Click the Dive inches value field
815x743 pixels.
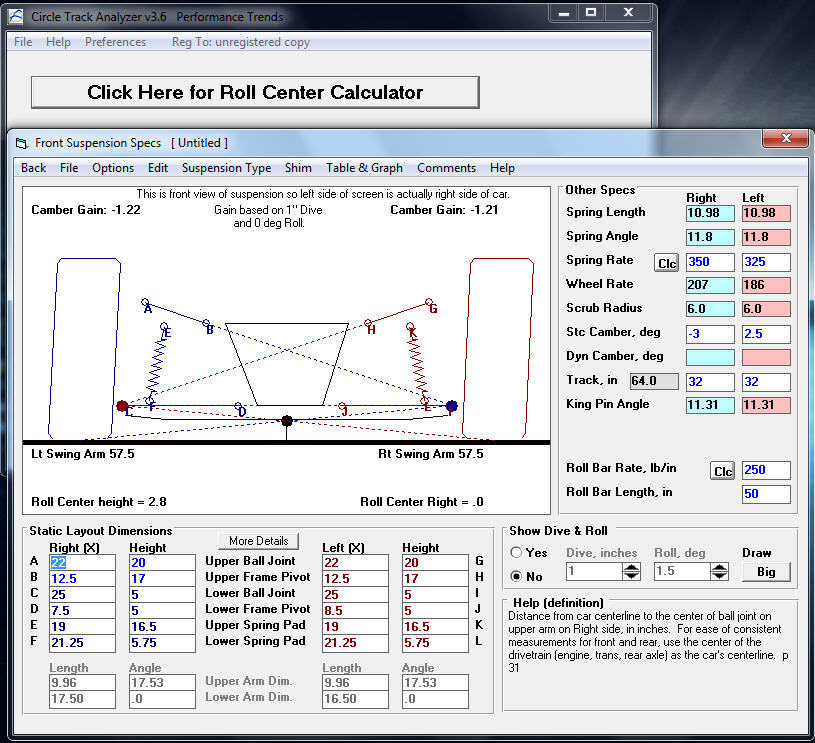click(x=594, y=571)
